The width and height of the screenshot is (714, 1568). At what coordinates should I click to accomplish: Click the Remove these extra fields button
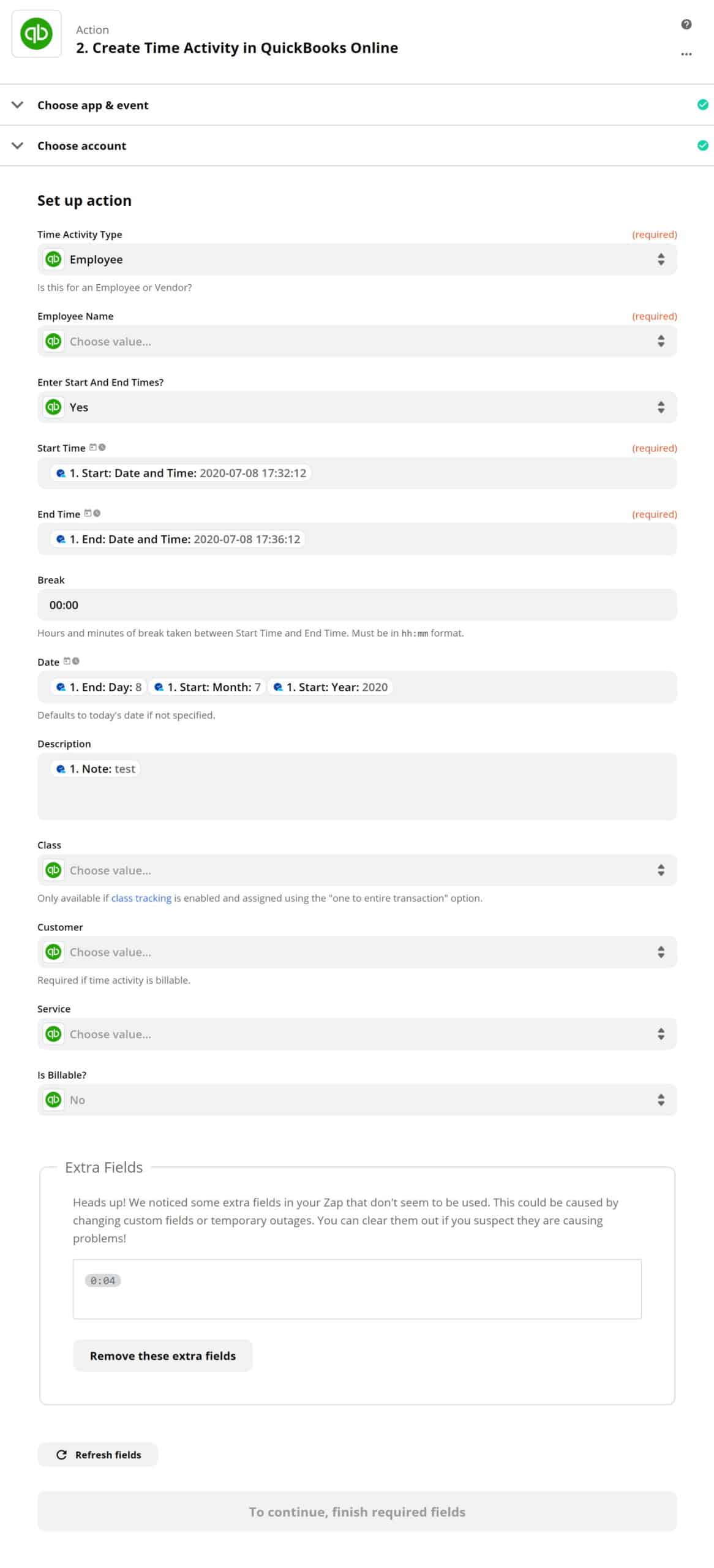click(x=163, y=1355)
